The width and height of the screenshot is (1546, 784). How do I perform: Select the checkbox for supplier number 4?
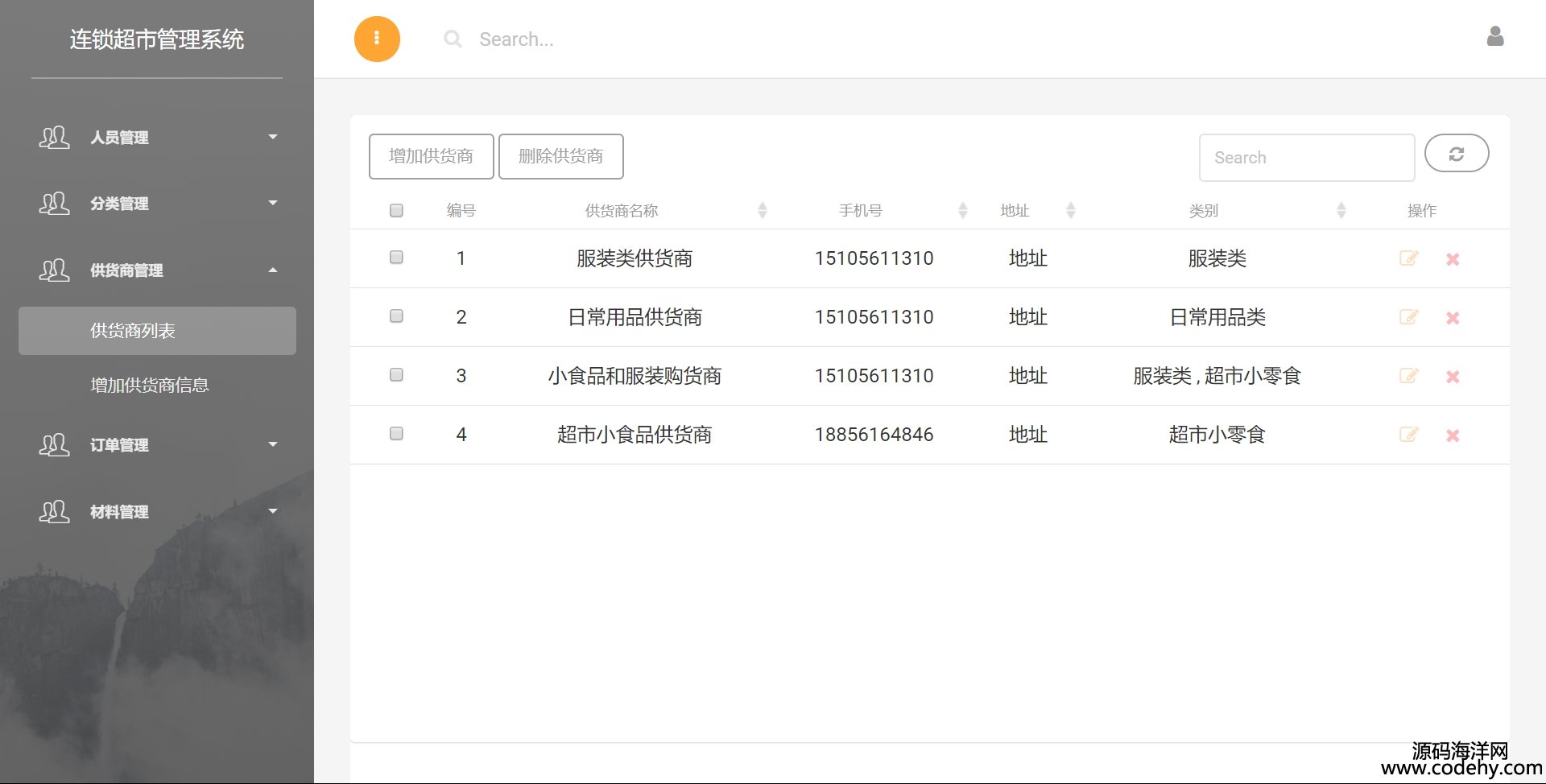click(x=396, y=434)
